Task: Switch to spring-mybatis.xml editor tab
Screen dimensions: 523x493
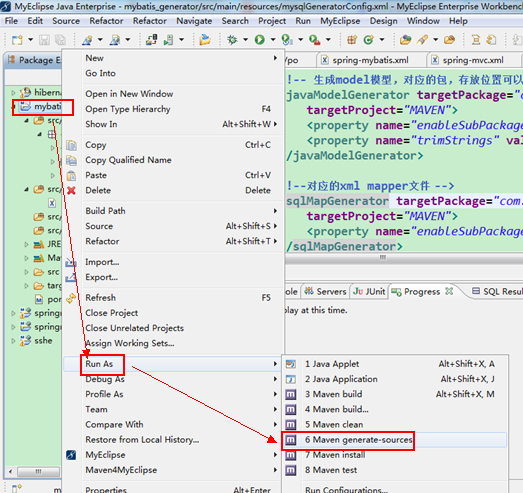Action: (370, 60)
